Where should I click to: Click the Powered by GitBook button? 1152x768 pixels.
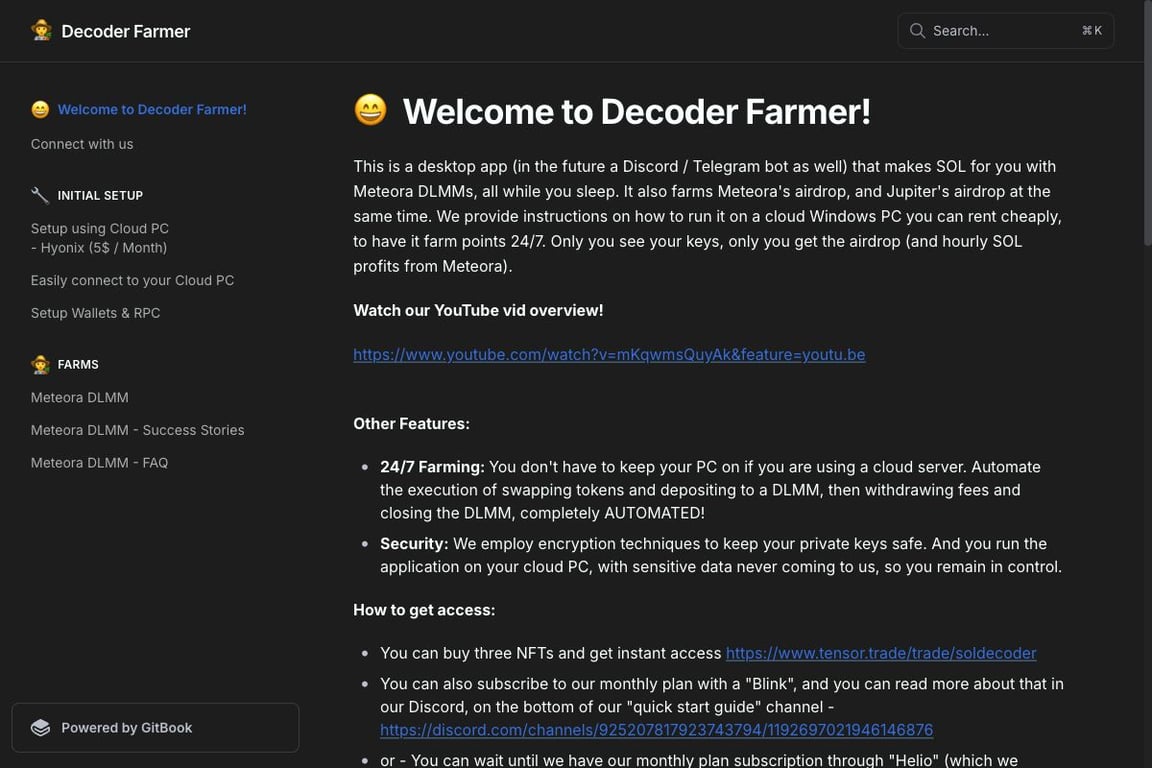(155, 728)
